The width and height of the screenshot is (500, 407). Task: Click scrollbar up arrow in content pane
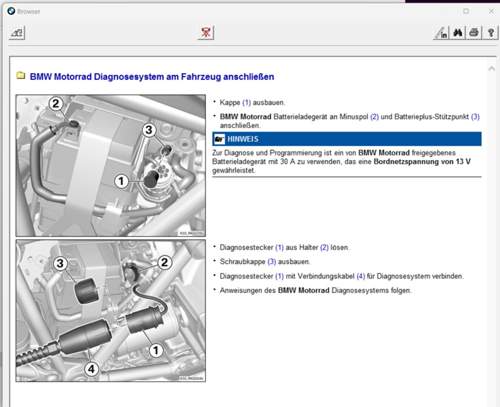492,69
